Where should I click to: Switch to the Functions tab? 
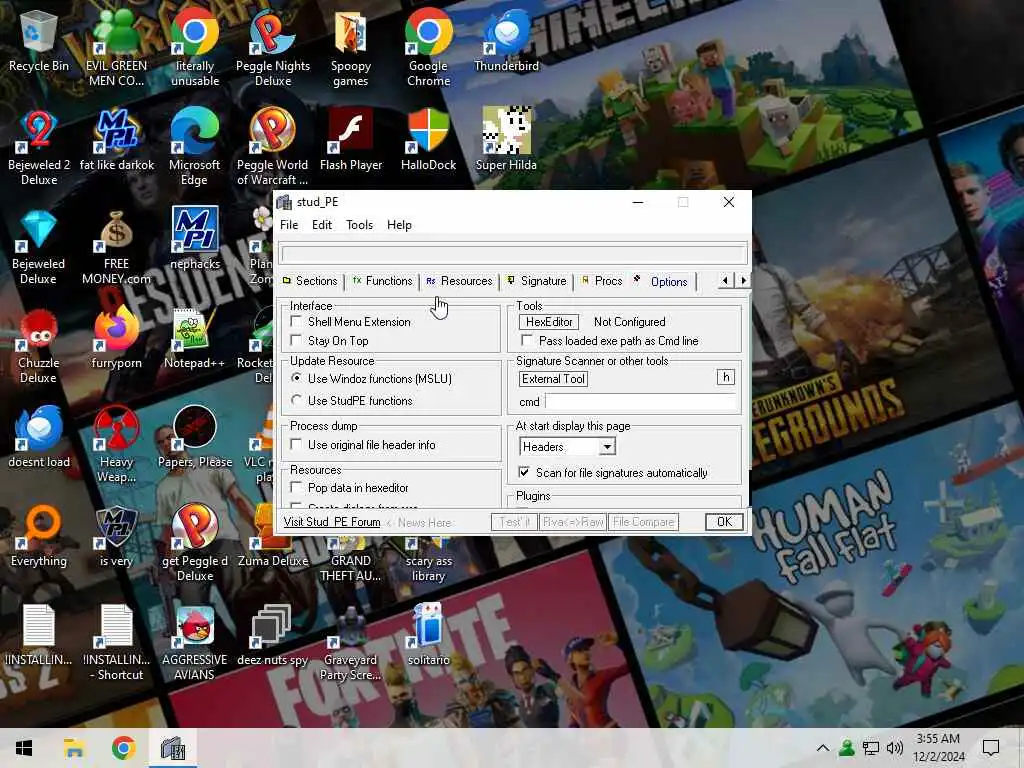coord(383,281)
